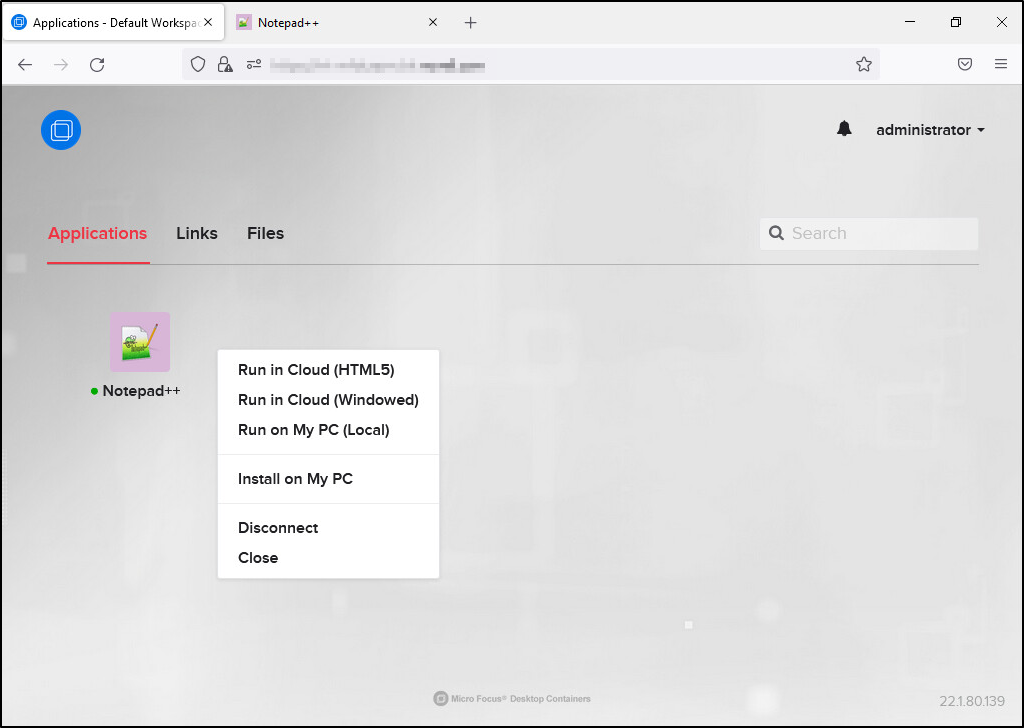Click the Notepad++ application label
Screen dimensions: 1024x728
point(141,390)
